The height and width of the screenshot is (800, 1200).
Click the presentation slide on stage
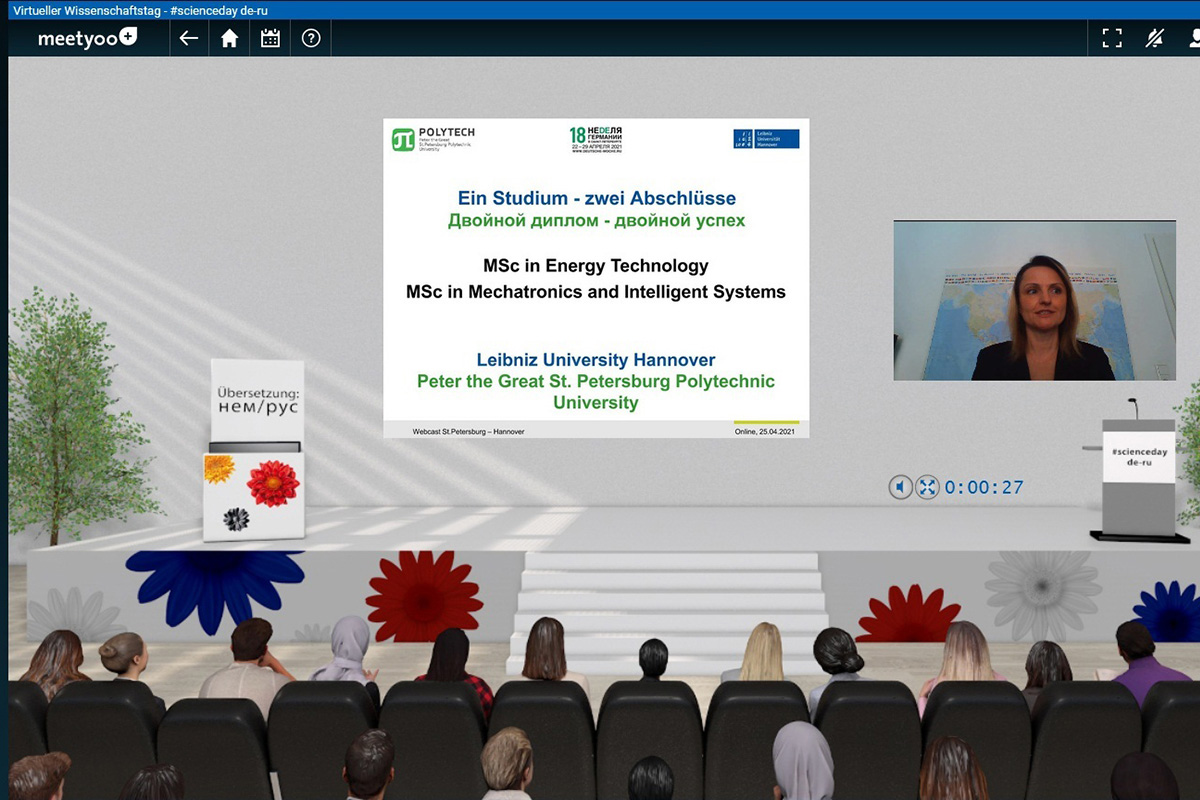(596, 278)
